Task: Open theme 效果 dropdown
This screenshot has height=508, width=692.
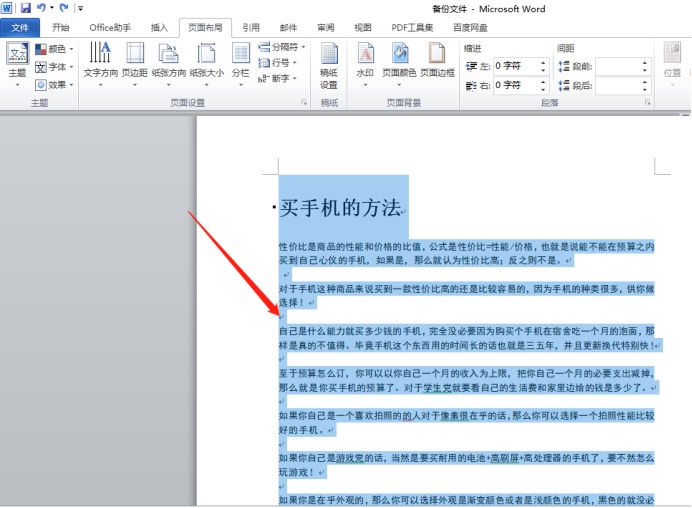Action: (54, 85)
